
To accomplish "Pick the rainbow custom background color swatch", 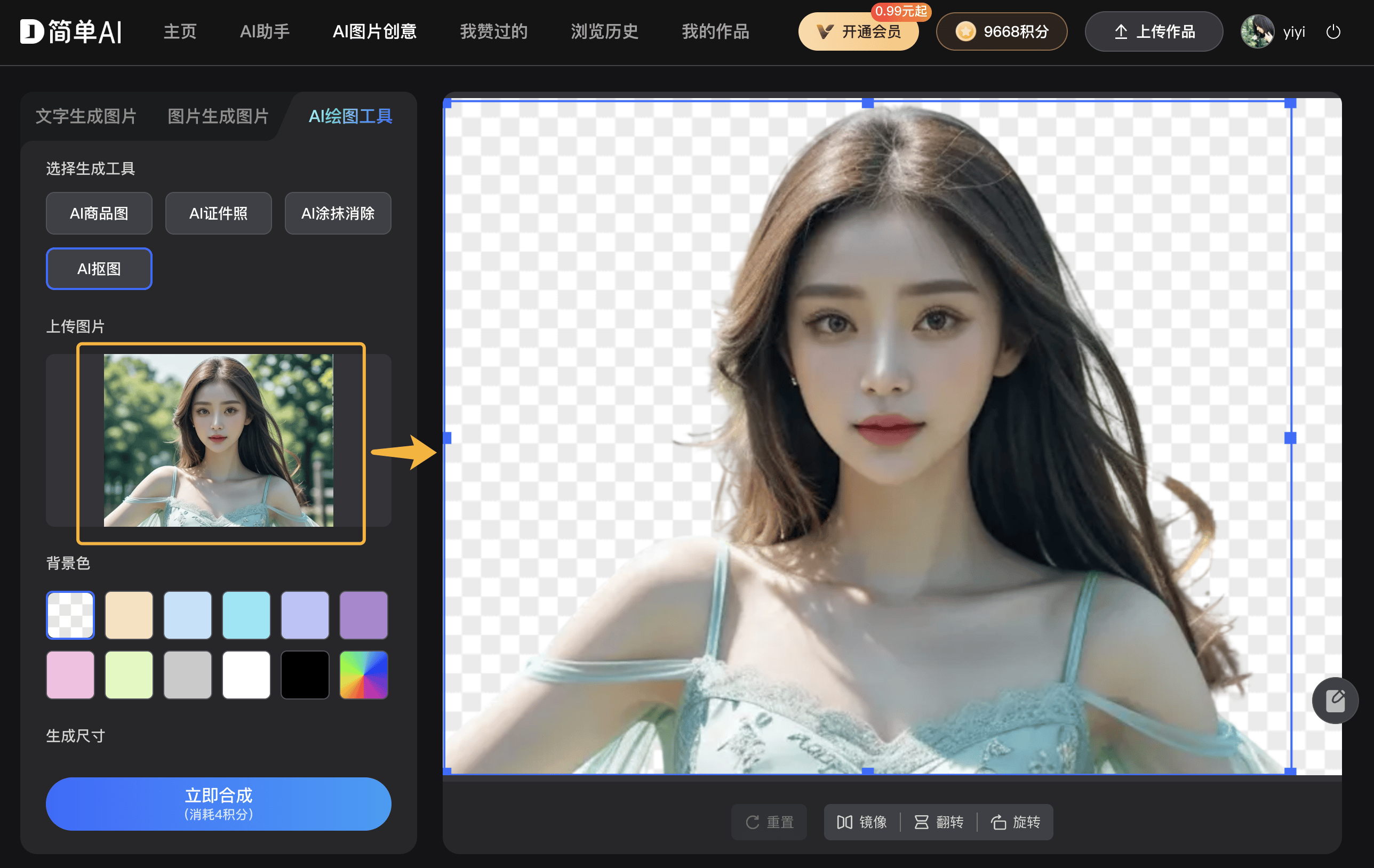I will (363, 674).
